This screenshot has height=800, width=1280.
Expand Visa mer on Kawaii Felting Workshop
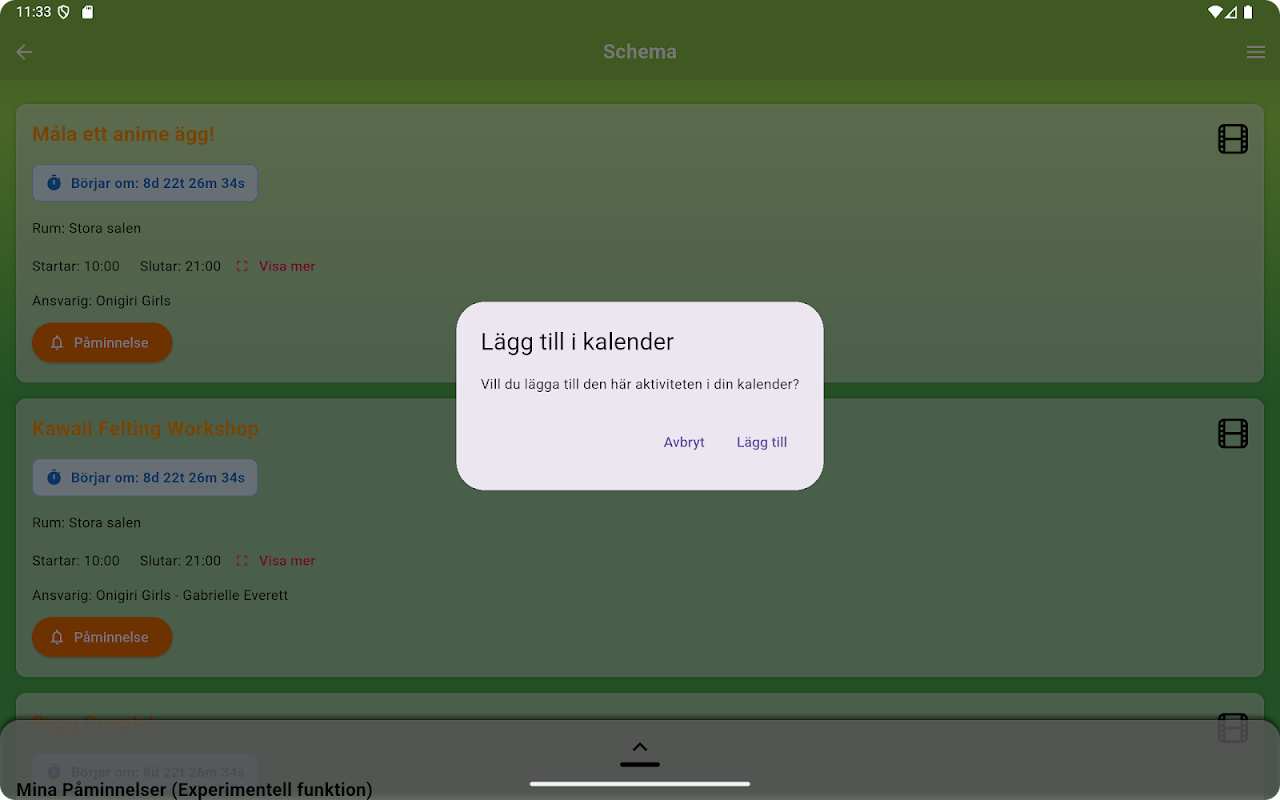tap(276, 561)
